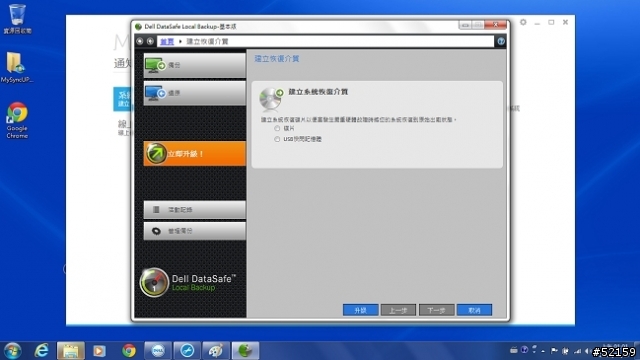Open Windows Explorer from the taskbar
The height and width of the screenshot is (360, 640).
click(x=71, y=351)
